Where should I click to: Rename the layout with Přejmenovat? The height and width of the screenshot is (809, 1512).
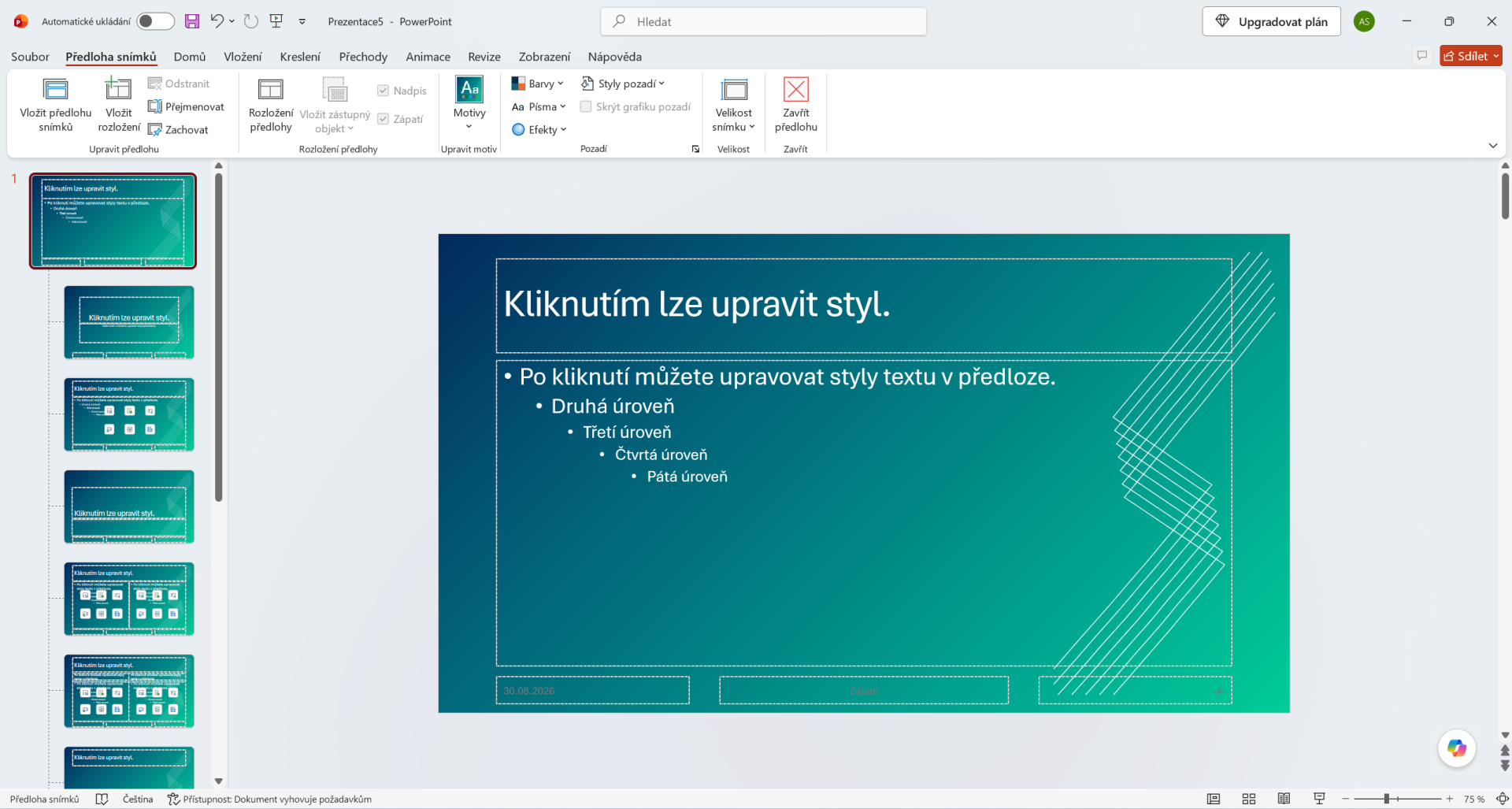click(187, 106)
